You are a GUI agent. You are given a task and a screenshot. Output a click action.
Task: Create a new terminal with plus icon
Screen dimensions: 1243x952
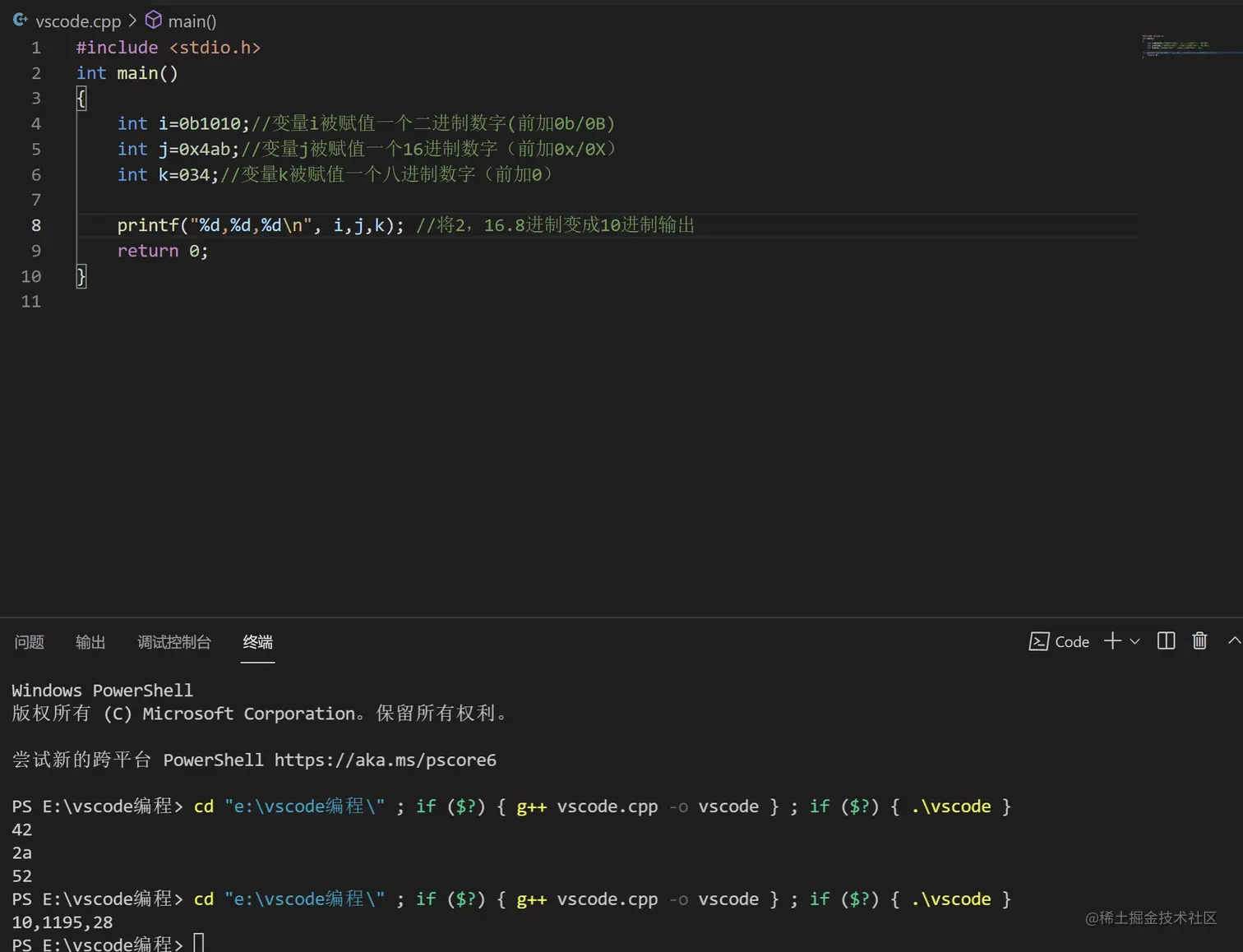[1112, 641]
